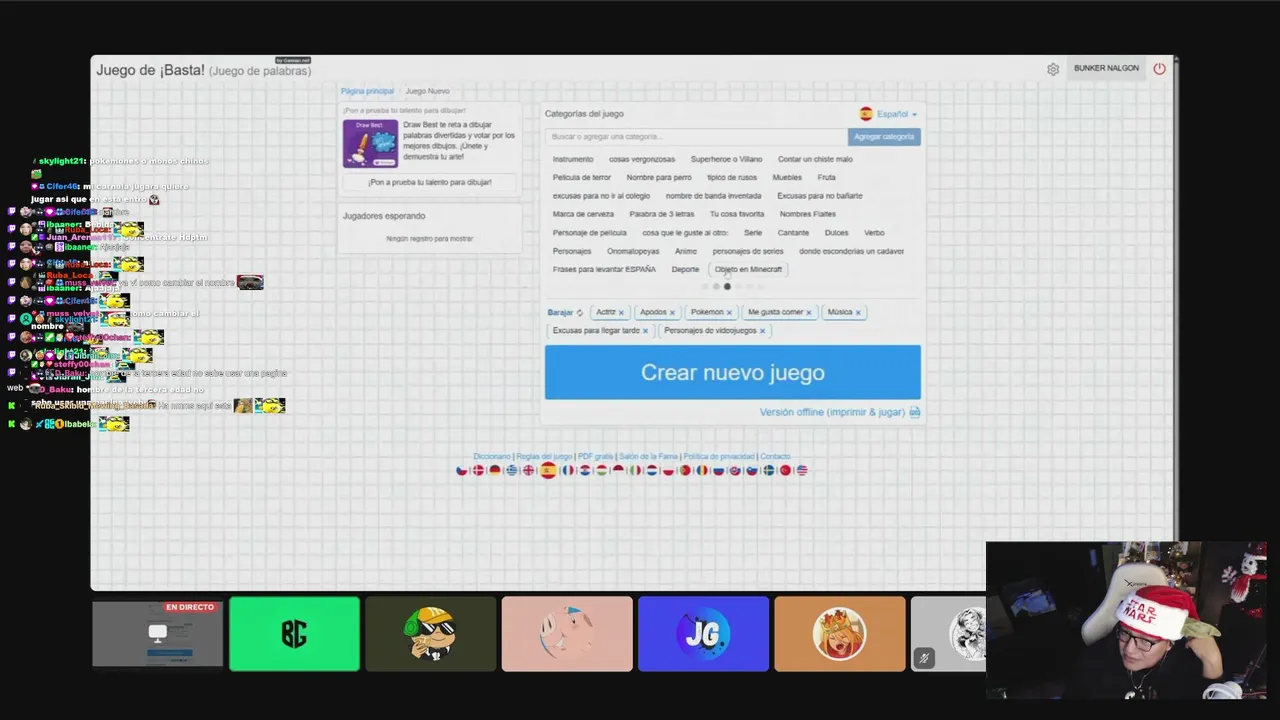Click the BUNKER NALGON username

coord(1106,68)
